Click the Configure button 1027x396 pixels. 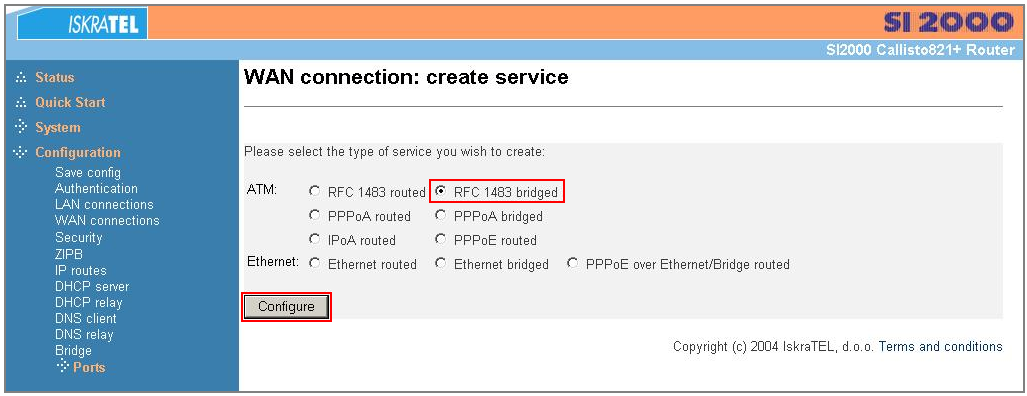coord(286,306)
